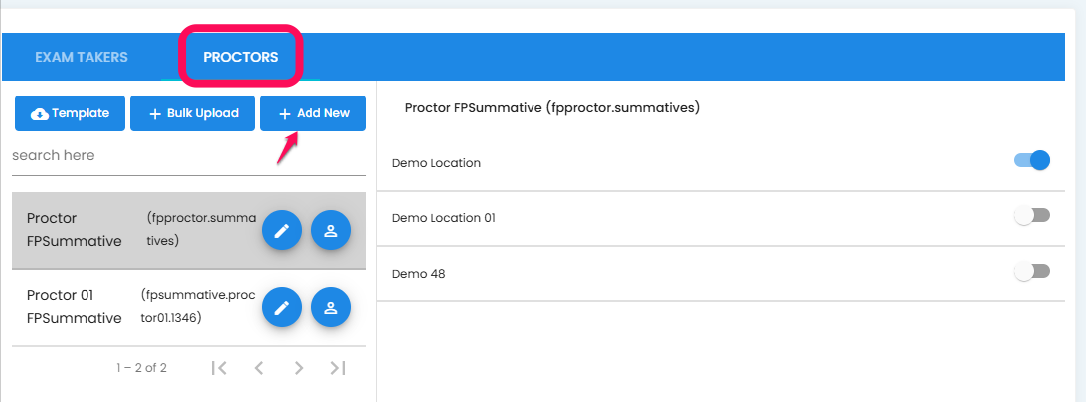The image size is (1086, 402).
Task: Go to the next page of proctors
Action: coord(299,368)
